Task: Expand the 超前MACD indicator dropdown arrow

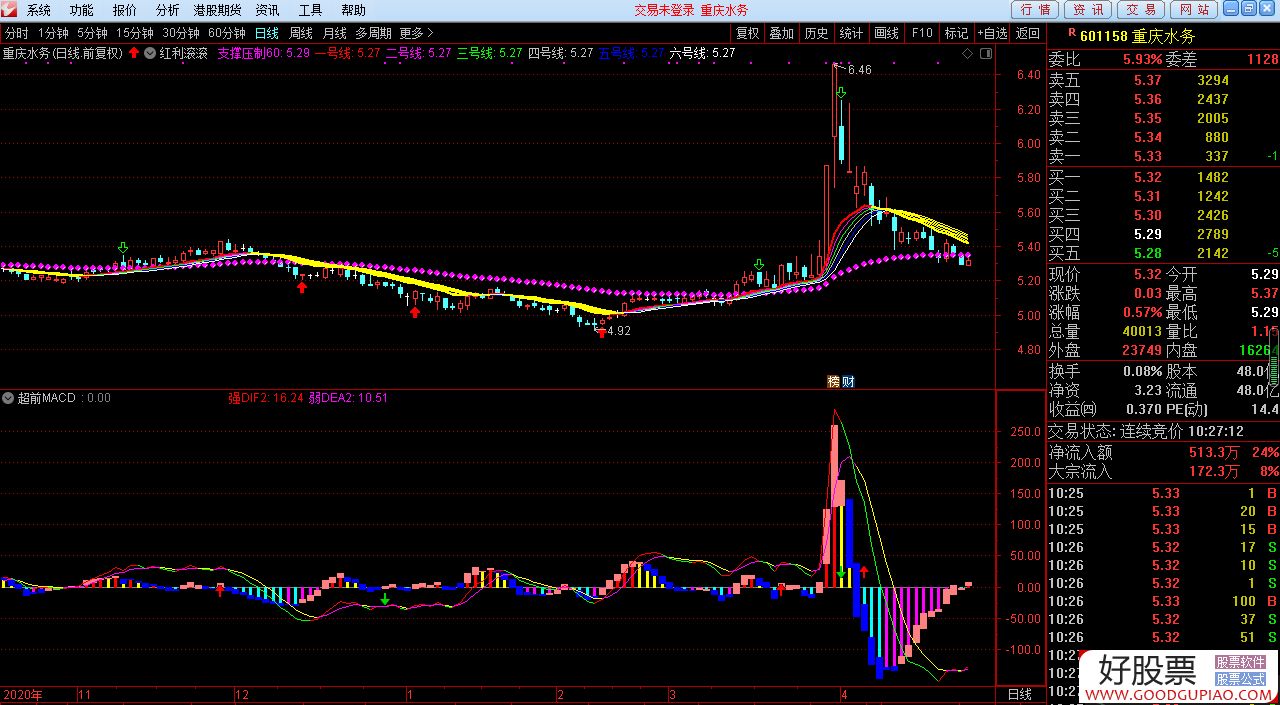Action: coord(8,398)
